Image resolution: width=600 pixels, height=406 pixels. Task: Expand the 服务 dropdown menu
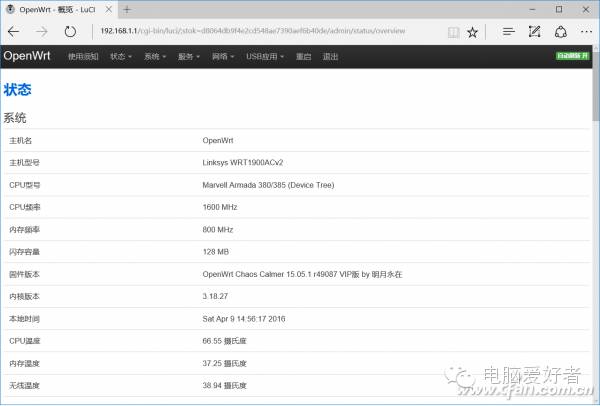click(x=189, y=57)
